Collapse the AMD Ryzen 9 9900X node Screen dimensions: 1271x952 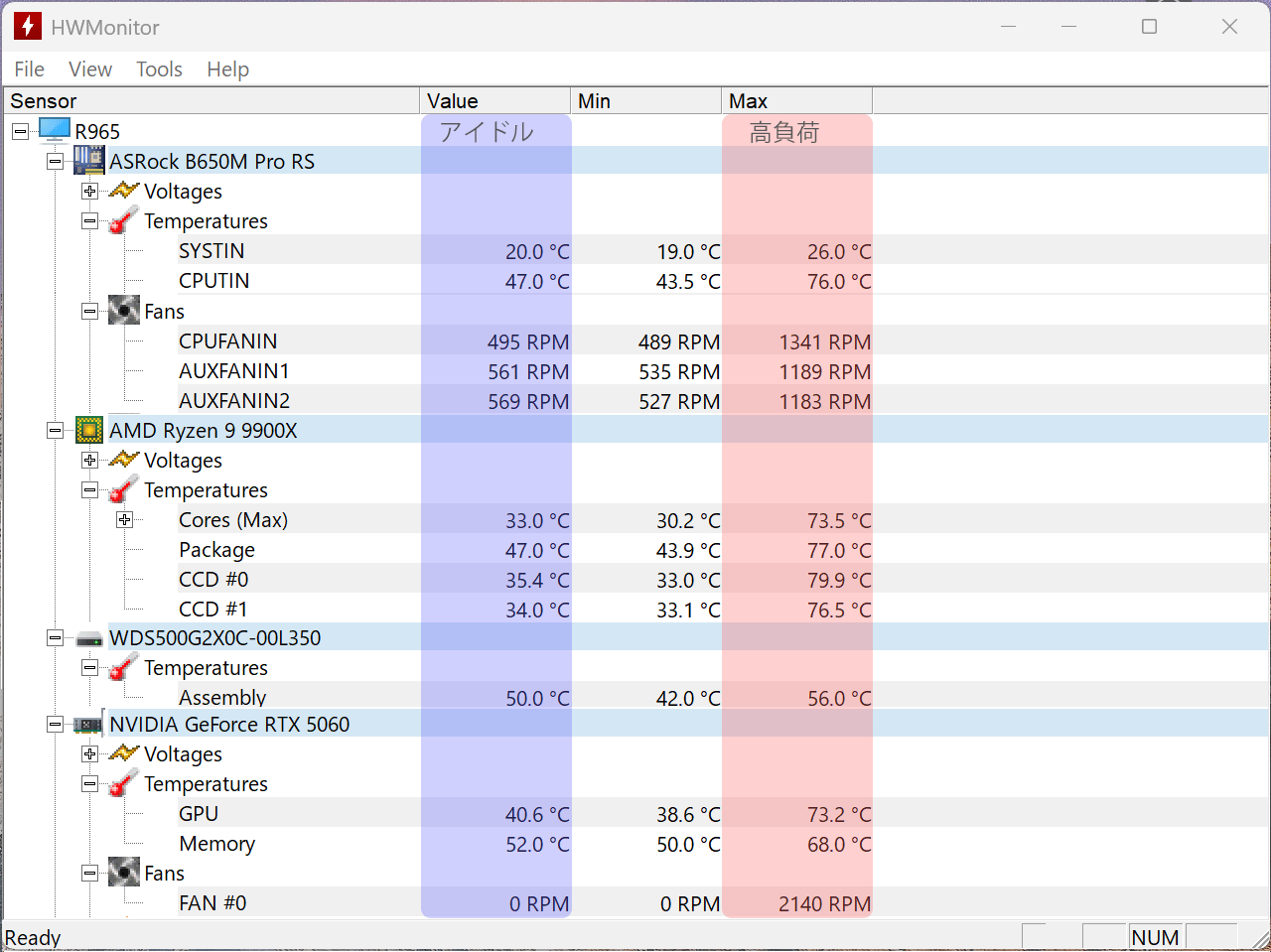point(56,430)
